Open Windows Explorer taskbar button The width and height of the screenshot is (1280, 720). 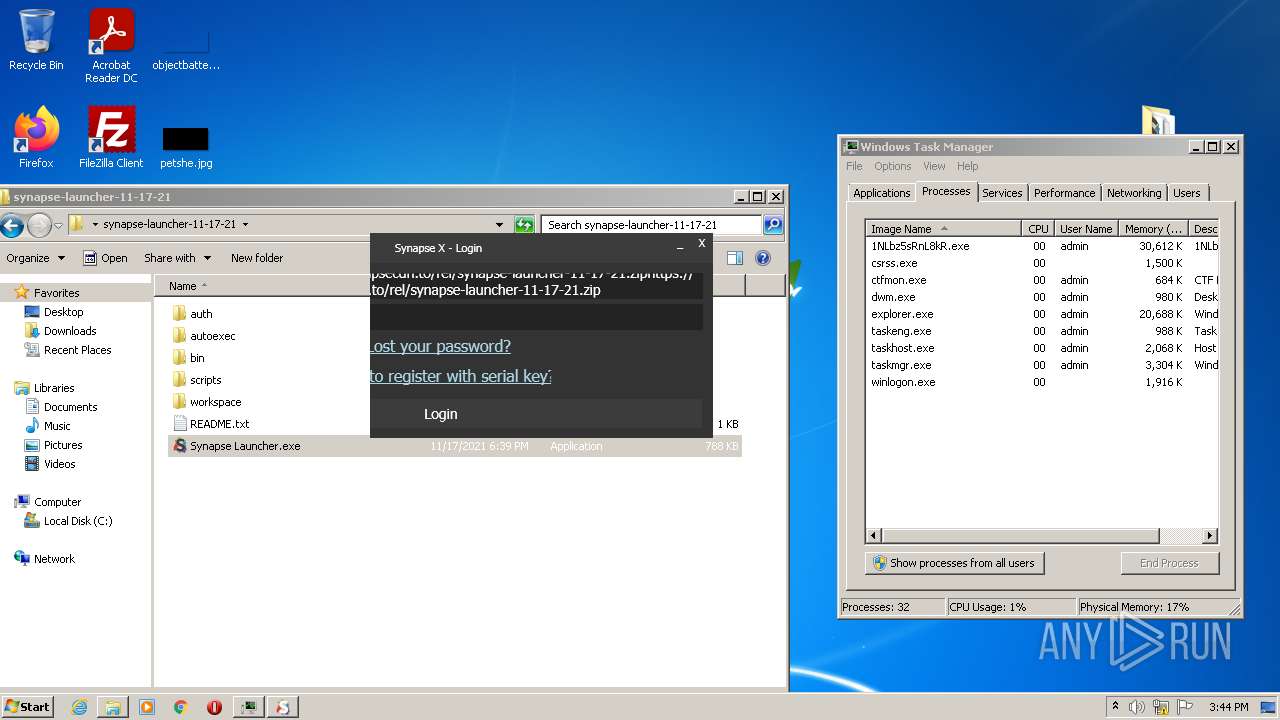pyautogui.click(x=113, y=707)
